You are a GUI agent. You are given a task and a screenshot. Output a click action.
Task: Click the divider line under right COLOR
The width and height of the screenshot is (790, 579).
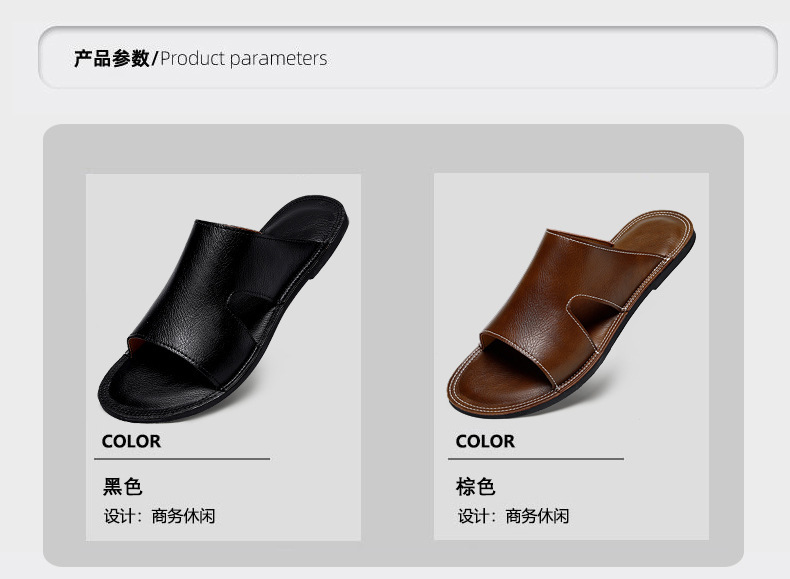pos(536,459)
